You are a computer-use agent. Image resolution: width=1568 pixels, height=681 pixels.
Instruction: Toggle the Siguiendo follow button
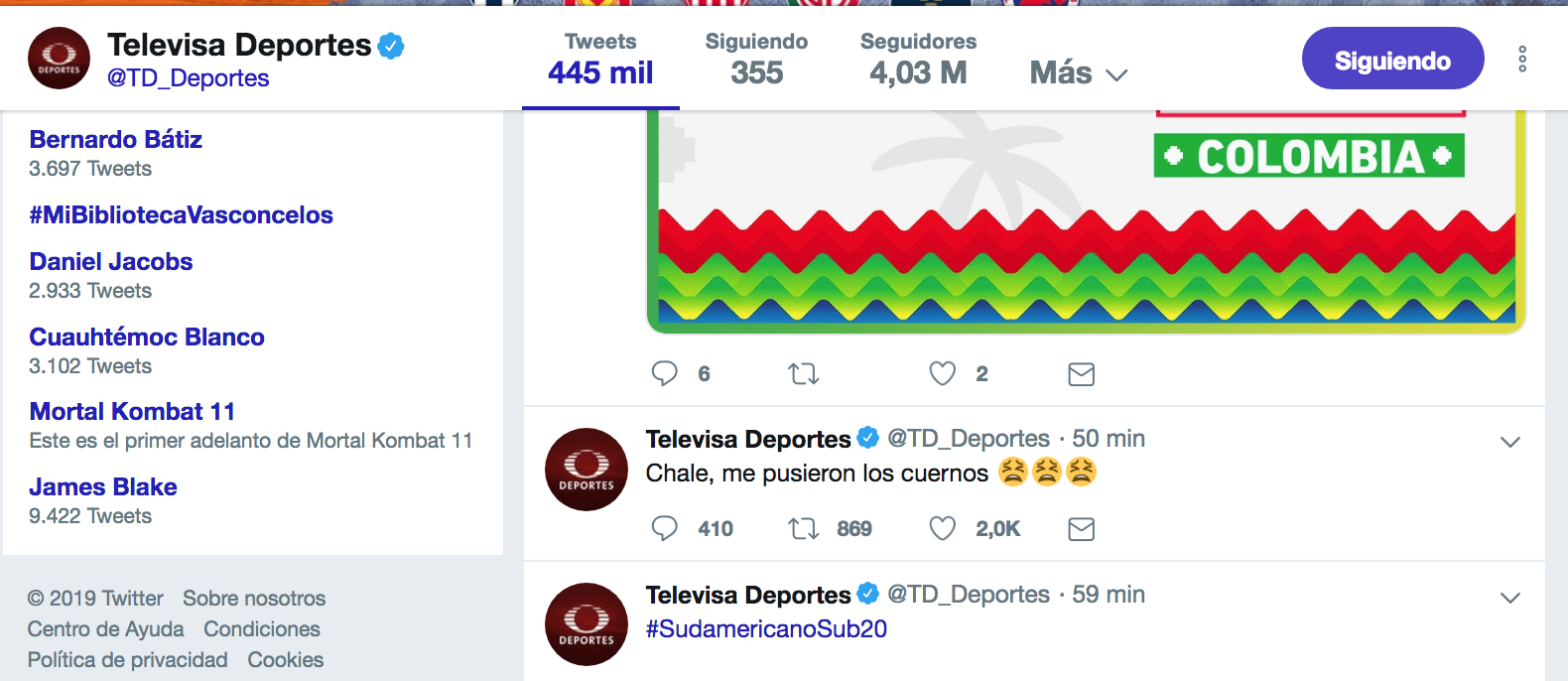tap(1392, 59)
